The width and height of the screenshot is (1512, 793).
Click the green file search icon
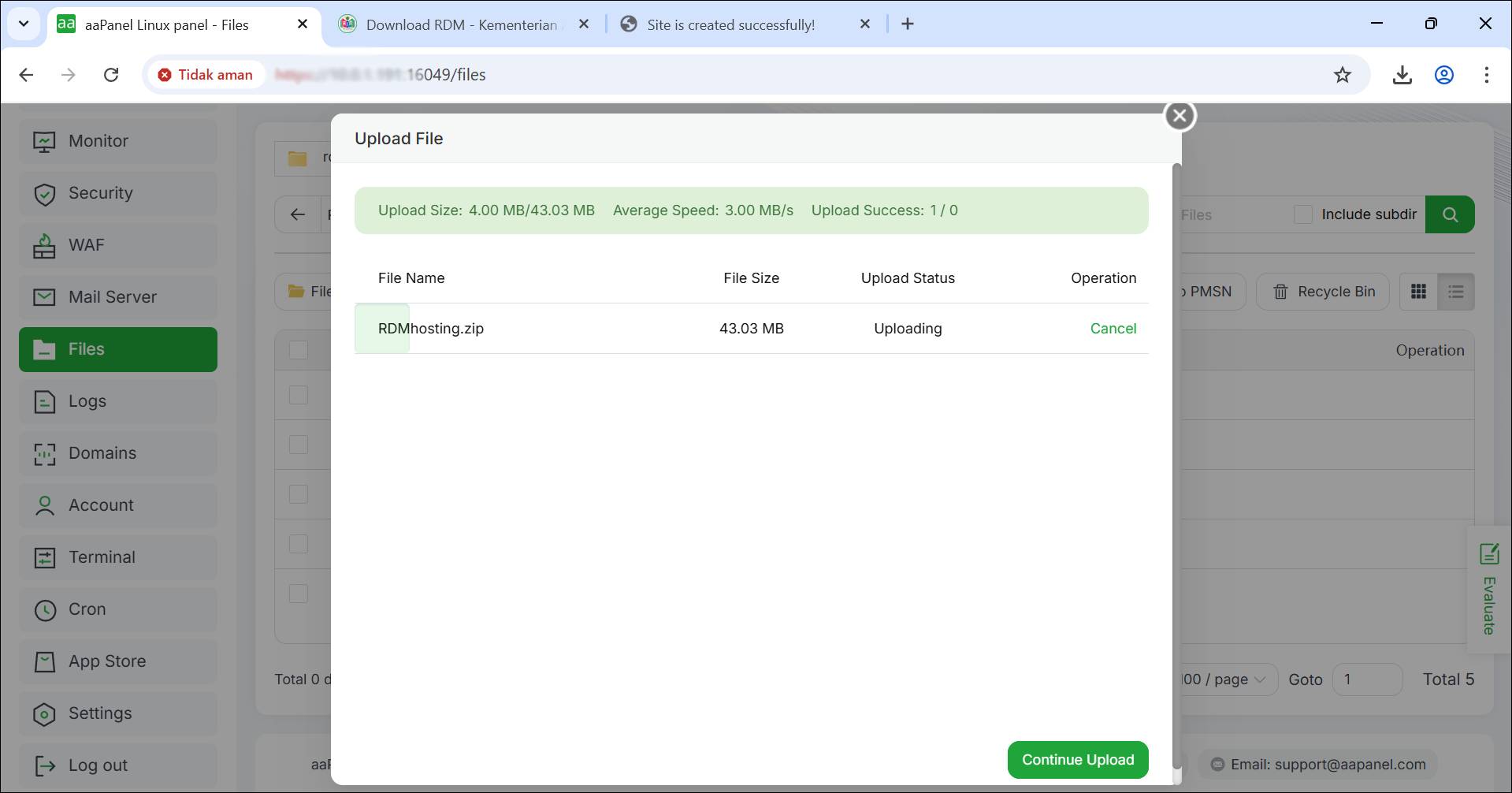tap(1450, 214)
